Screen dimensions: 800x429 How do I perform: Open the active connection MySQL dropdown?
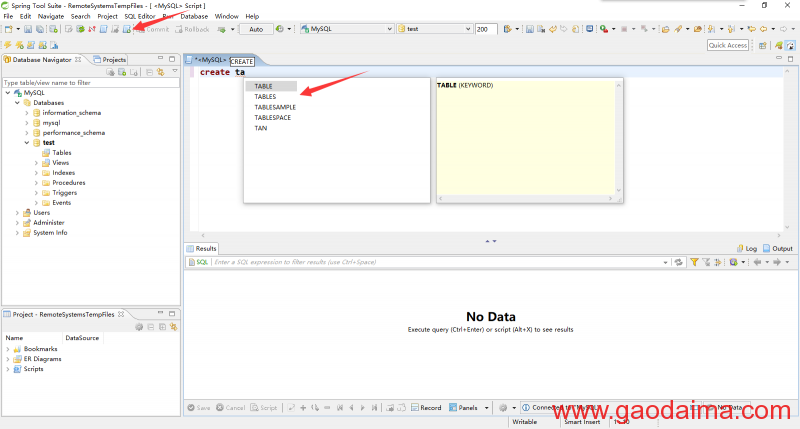pyautogui.click(x=347, y=29)
